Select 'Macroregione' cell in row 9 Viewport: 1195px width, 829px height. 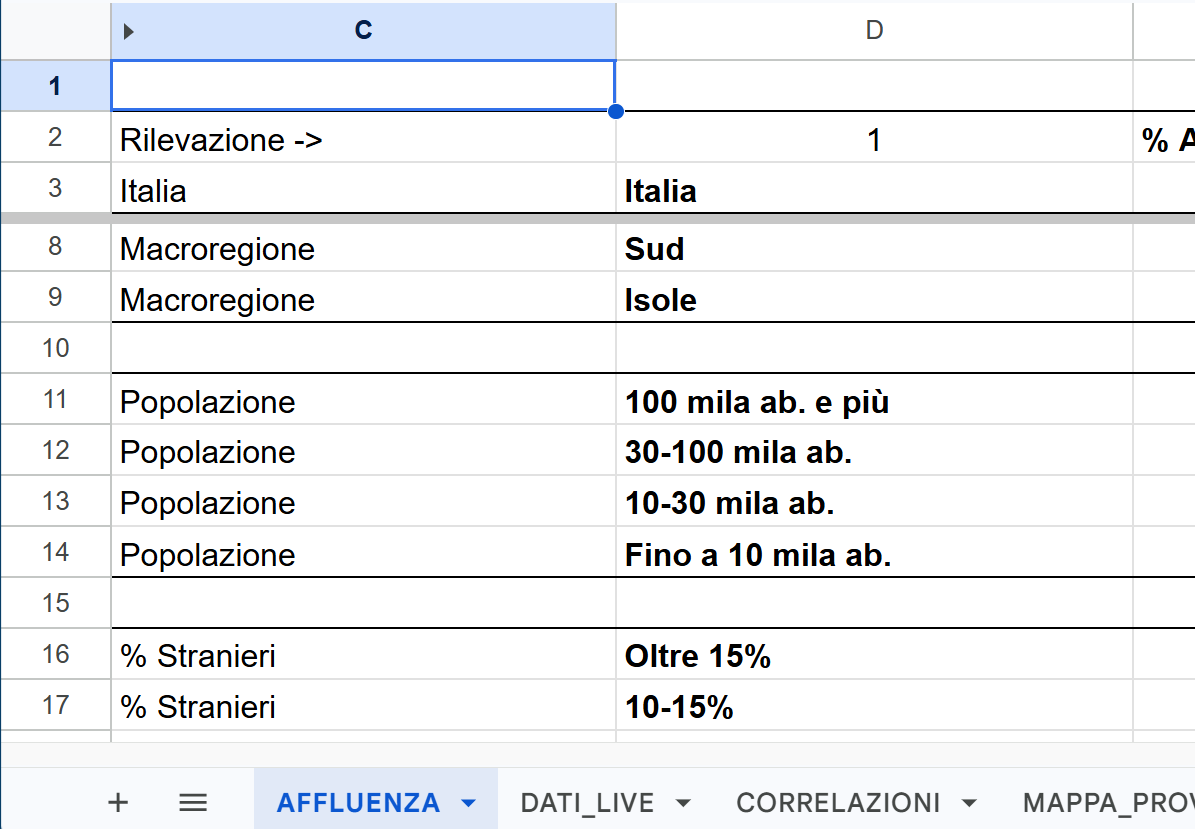click(364, 297)
